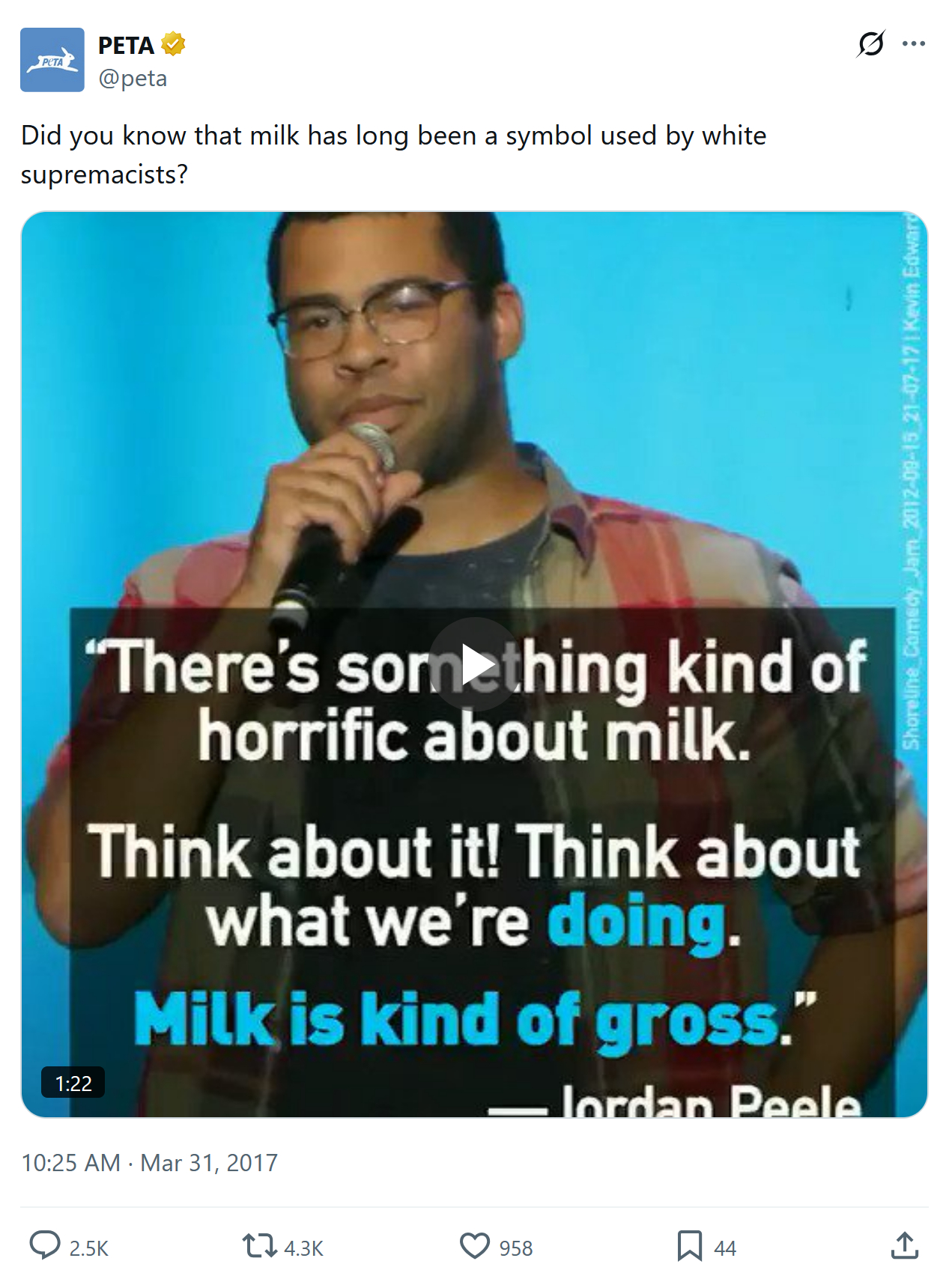Click the 2.5K replies count
The width and height of the screenshot is (952, 1279).
tap(89, 1248)
